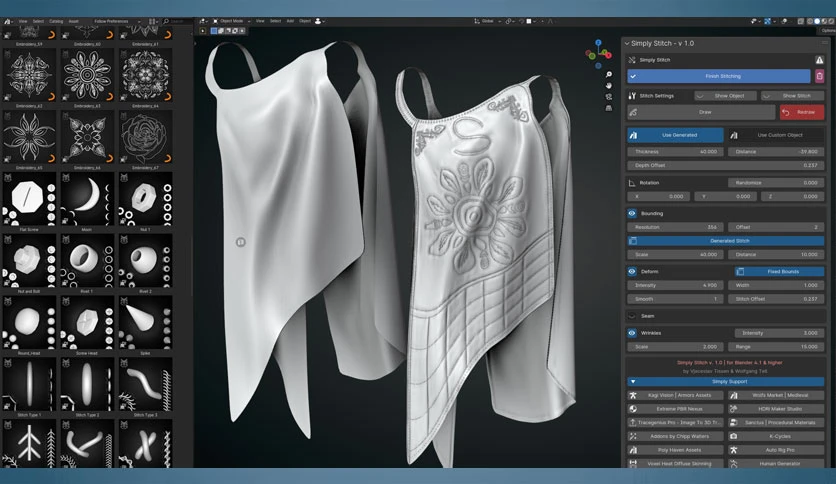Screen dimensions: 836x484
Task: Open the Add menu
Action: (290, 21)
